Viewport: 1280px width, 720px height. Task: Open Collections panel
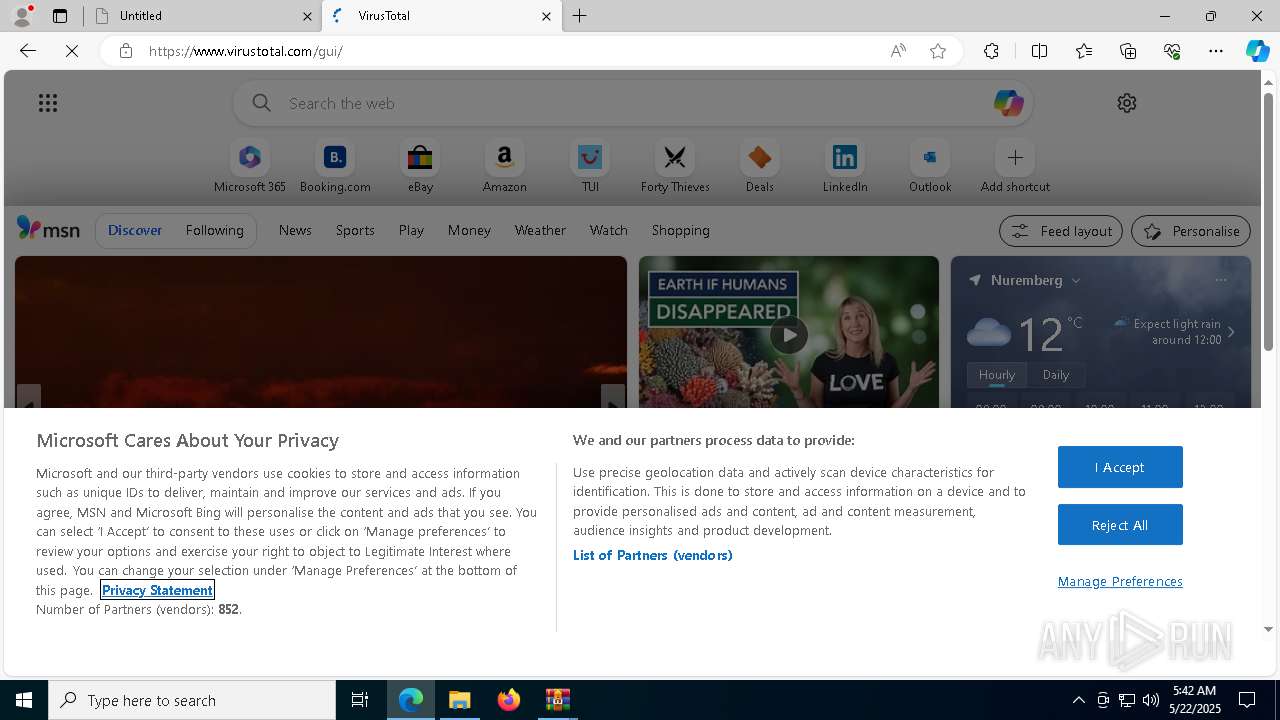click(1128, 51)
